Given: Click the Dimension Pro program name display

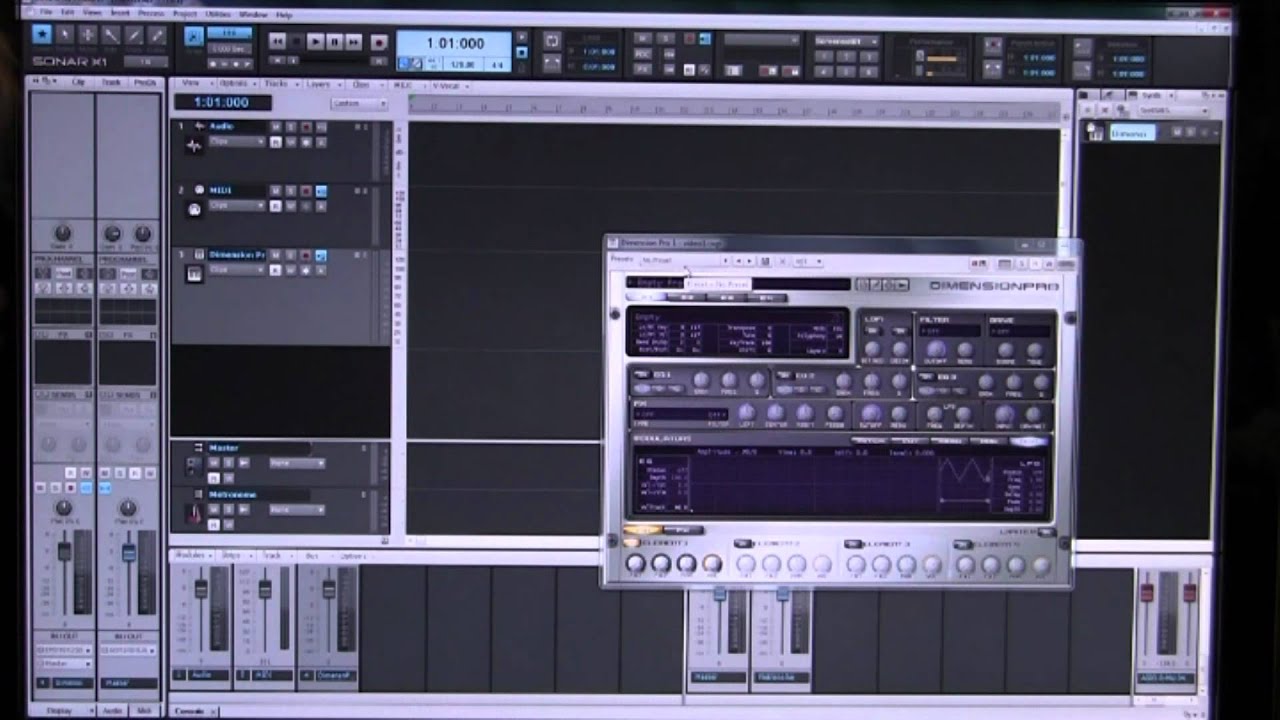Looking at the screenshot, I should point(737,284).
